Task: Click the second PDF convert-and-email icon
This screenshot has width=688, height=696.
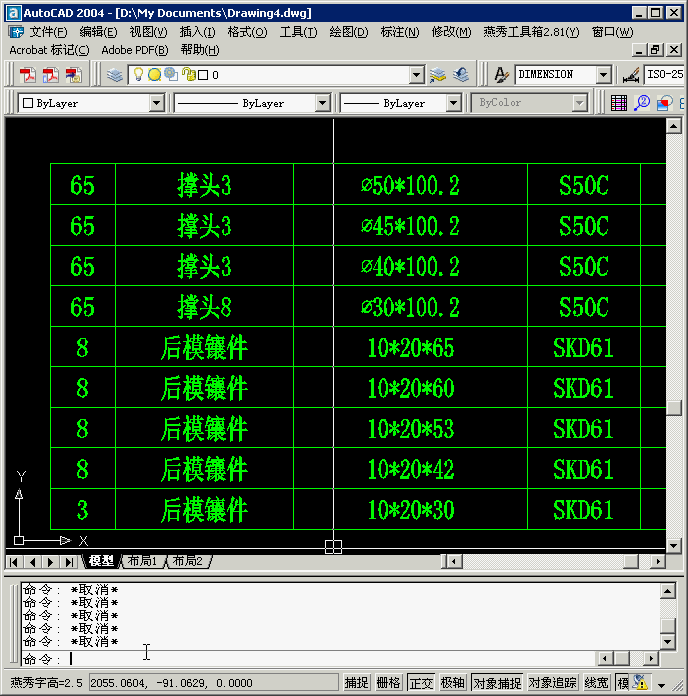Action: coord(50,75)
